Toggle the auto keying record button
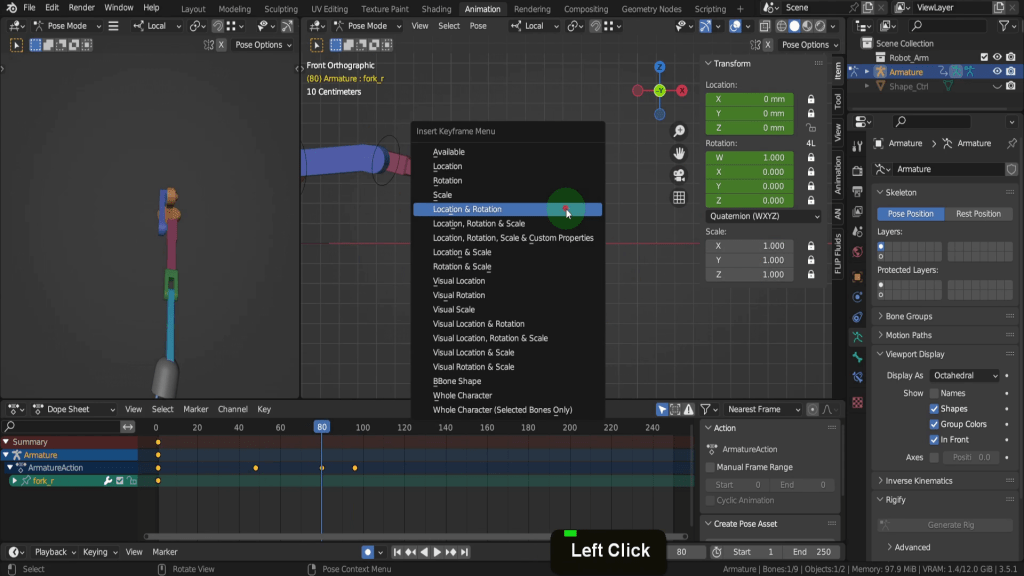This screenshot has width=1024, height=576. point(368,552)
